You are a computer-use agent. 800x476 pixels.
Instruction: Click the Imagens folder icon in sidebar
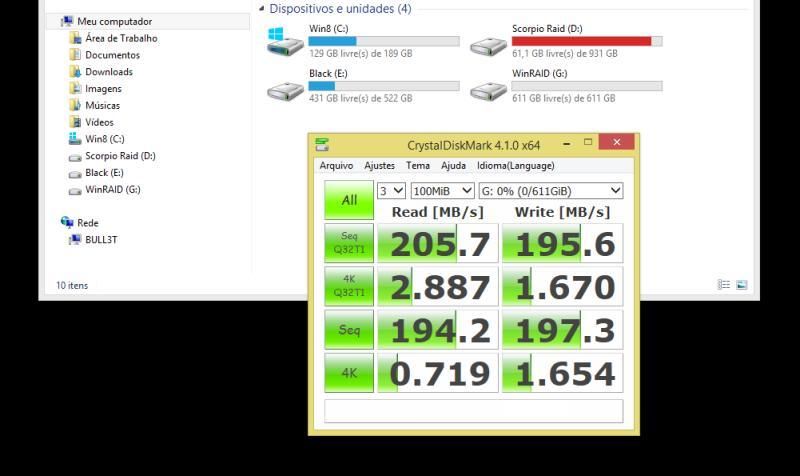75,89
